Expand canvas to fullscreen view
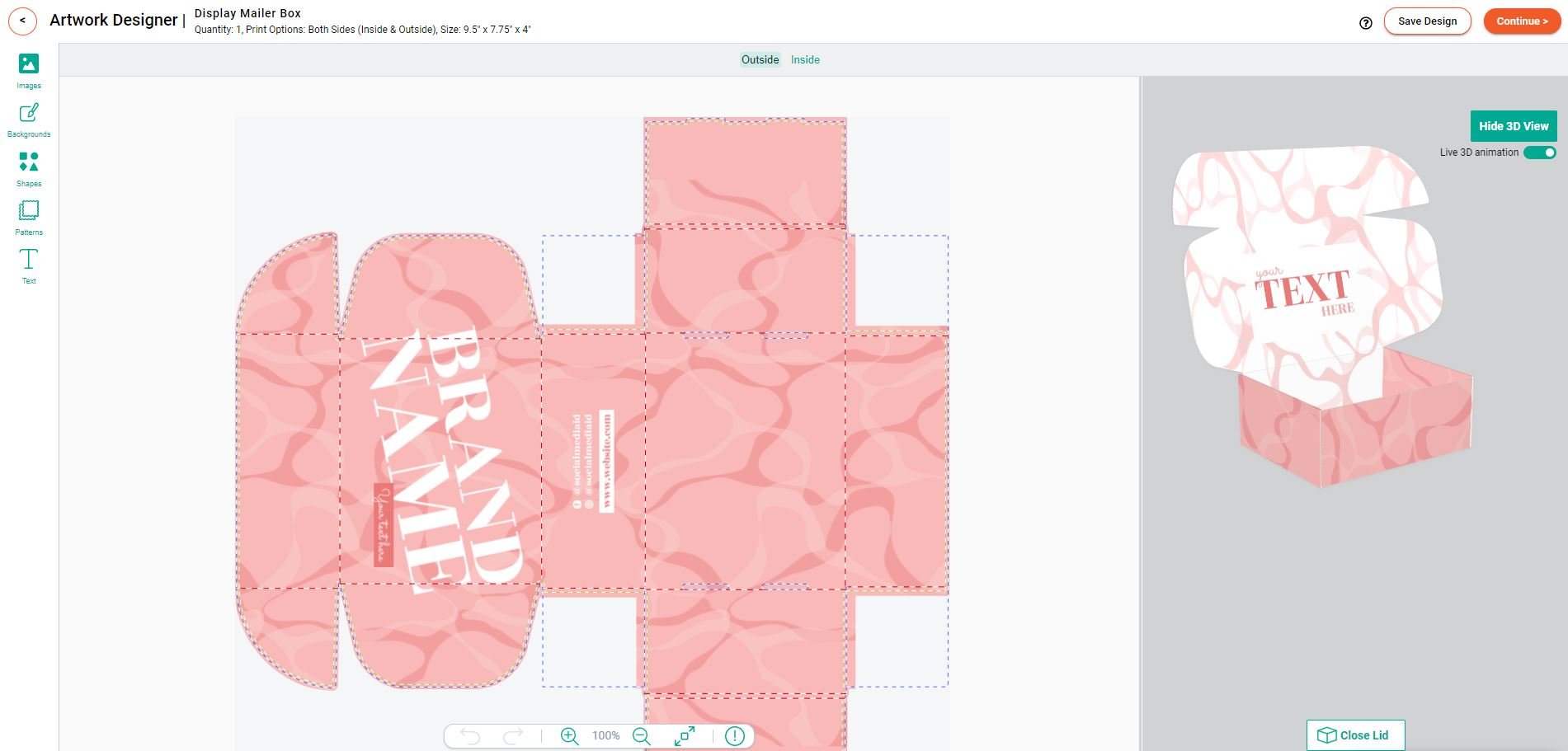The width and height of the screenshot is (1568, 751). 685,735
